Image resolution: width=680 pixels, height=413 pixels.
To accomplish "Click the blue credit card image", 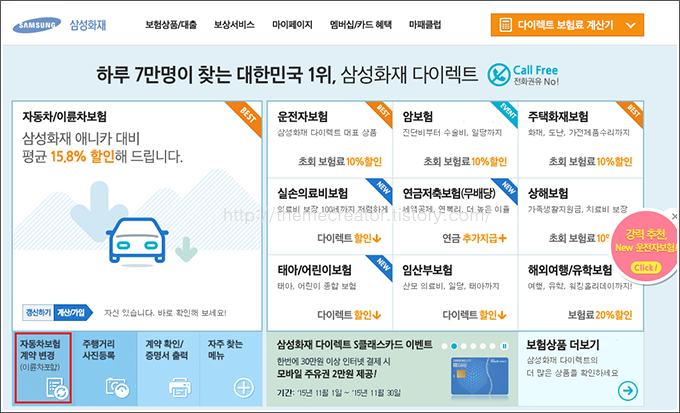I will pyautogui.click(x=480, y=377).
